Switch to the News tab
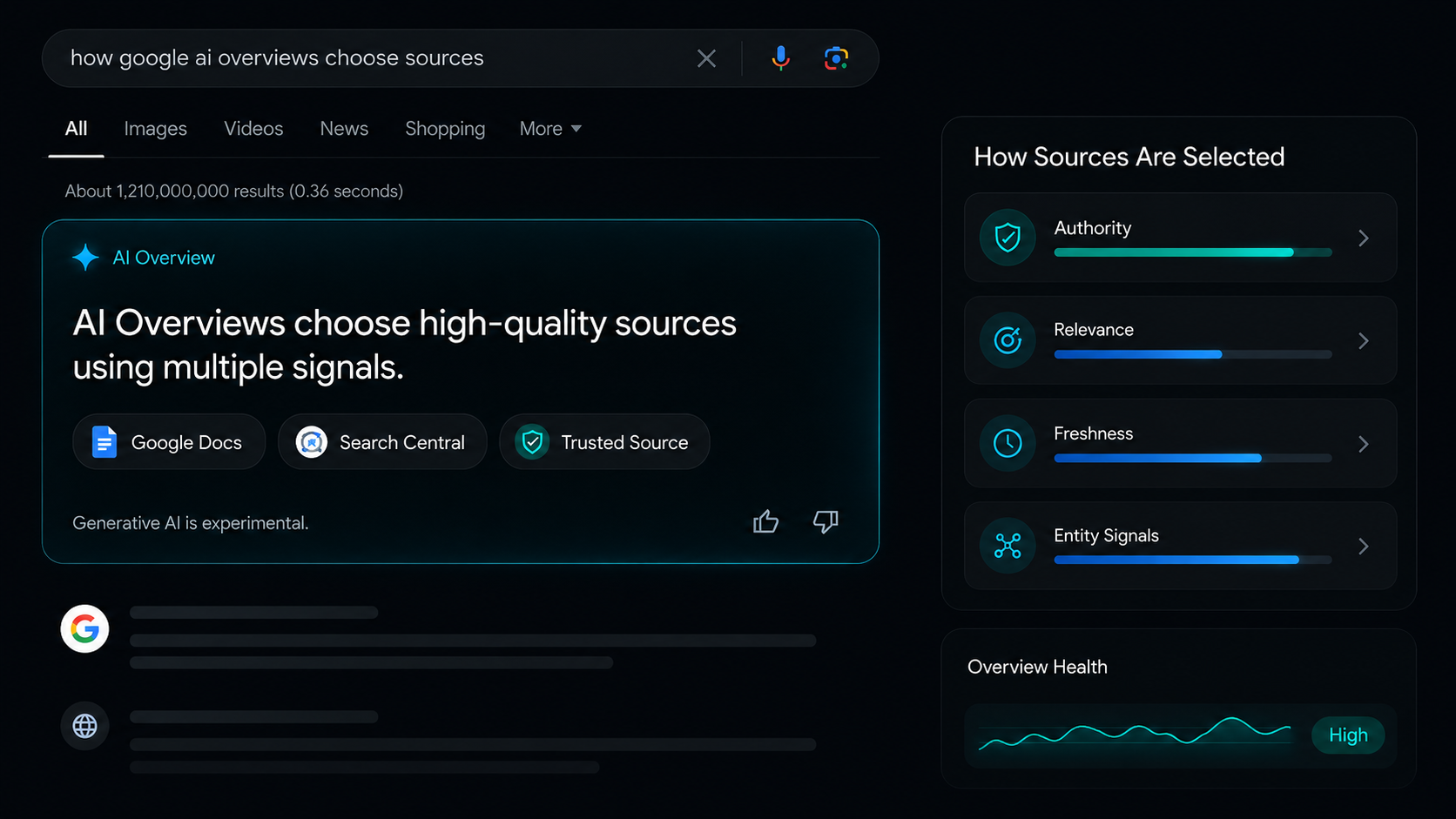Screen dimensions: 1456x819 [x=344, y=129]
